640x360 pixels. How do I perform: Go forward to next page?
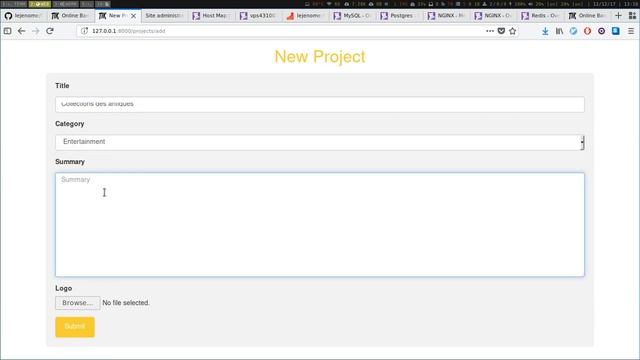click(36, 31)
